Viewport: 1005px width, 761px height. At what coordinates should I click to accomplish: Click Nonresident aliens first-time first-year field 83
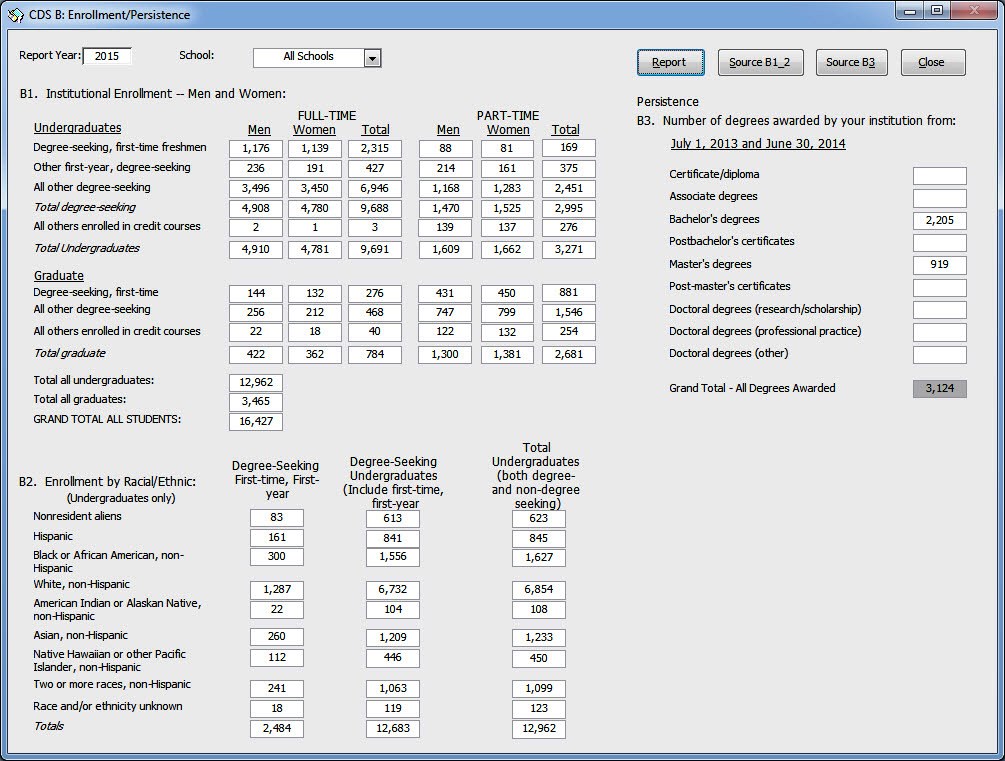point(277,518)
